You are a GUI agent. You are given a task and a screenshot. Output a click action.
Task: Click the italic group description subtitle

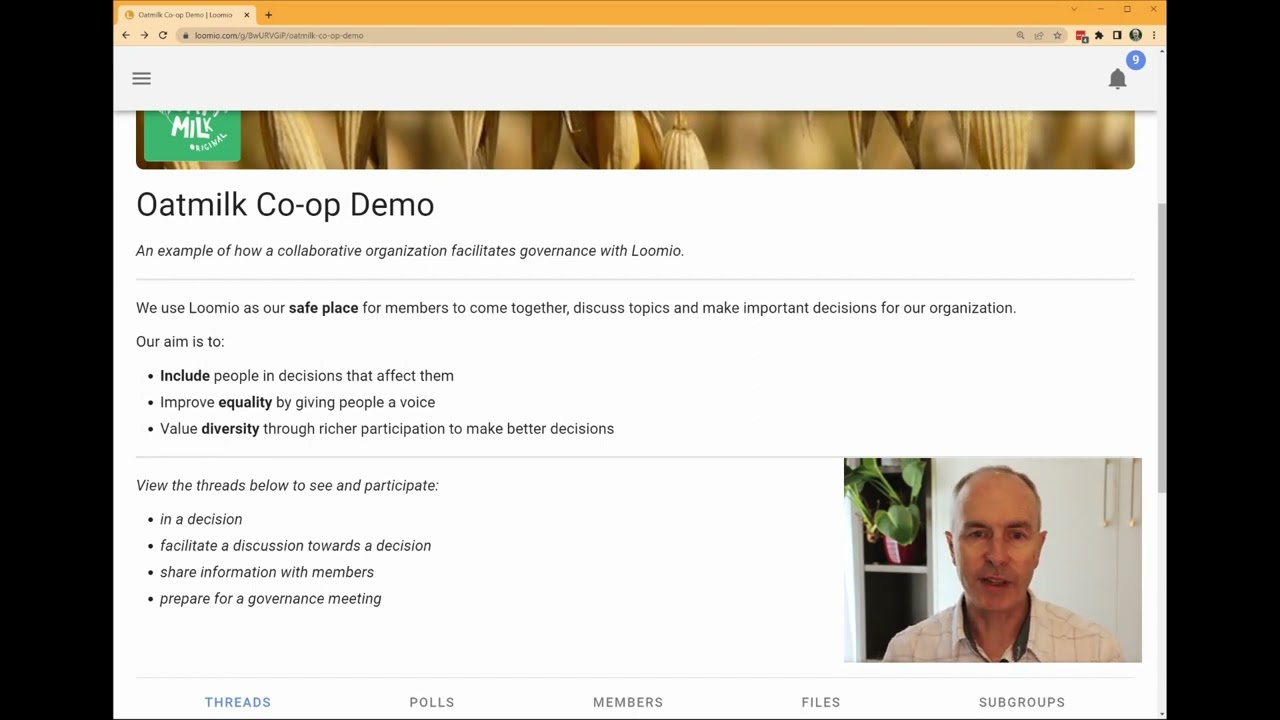(410, 251)
